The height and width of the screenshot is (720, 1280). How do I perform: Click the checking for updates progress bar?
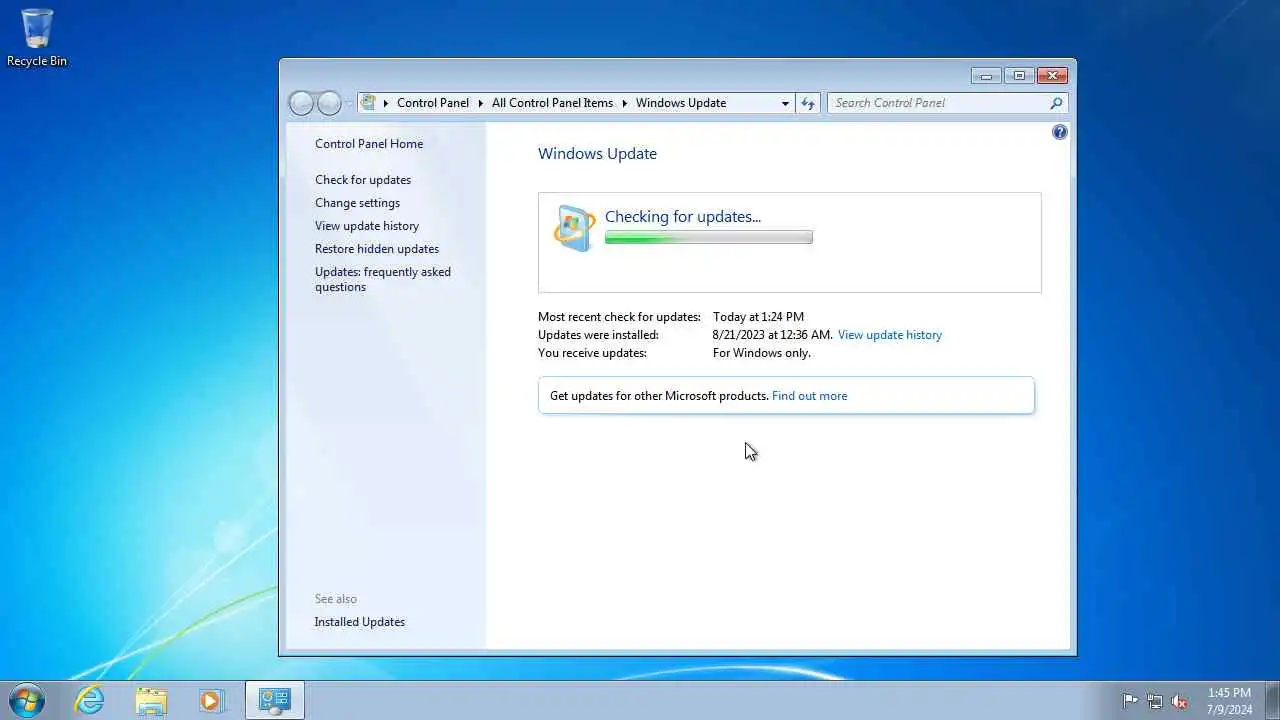[709, 237]
